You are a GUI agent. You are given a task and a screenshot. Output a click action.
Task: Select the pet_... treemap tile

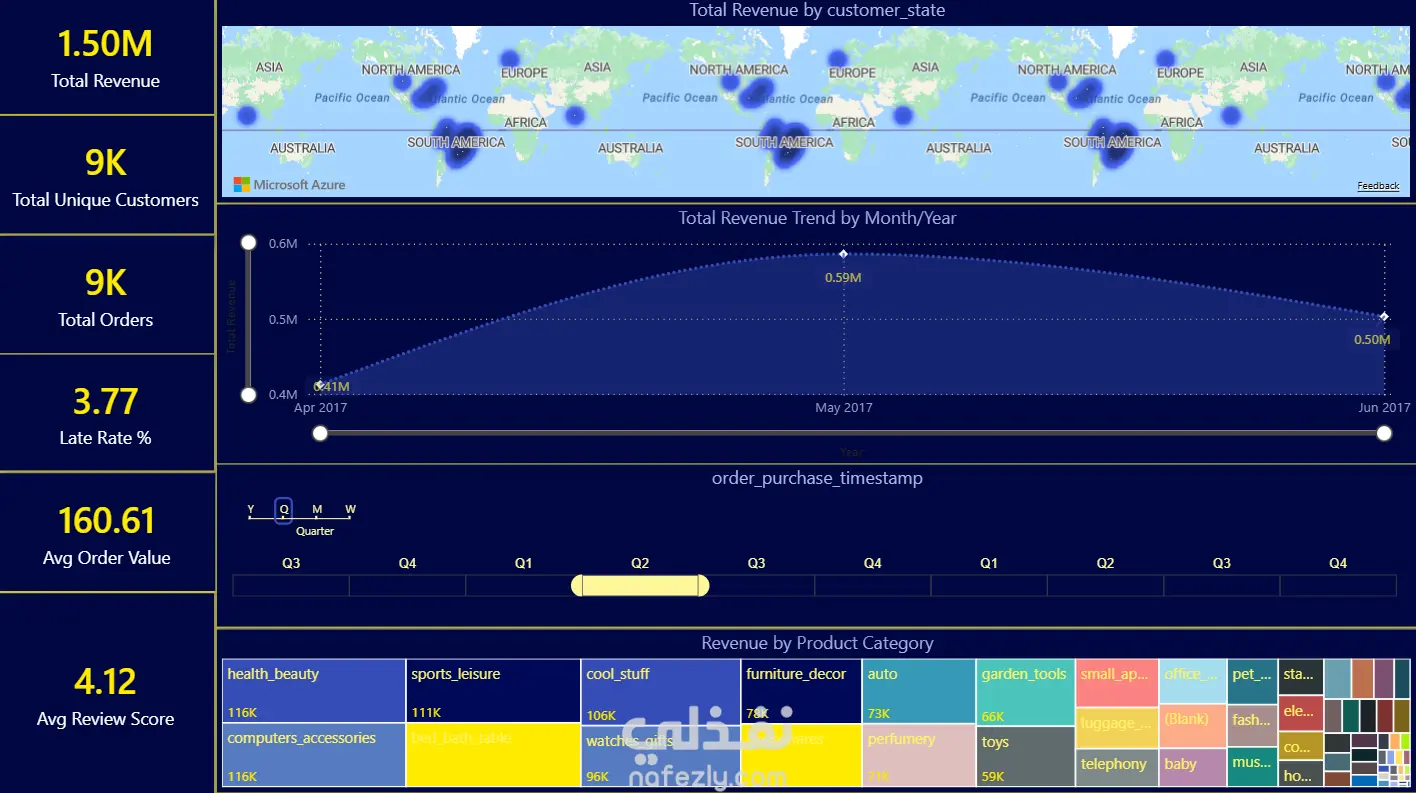click(x=1252, y=682)
